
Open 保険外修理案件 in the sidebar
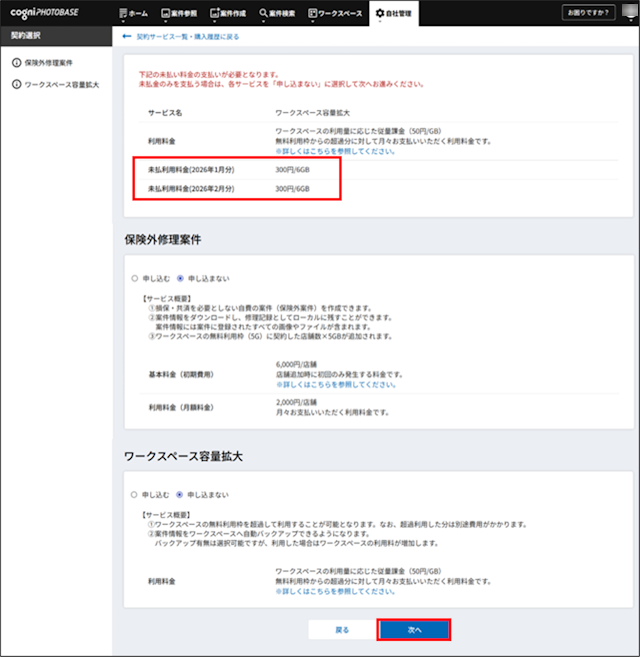pos(47,64)
